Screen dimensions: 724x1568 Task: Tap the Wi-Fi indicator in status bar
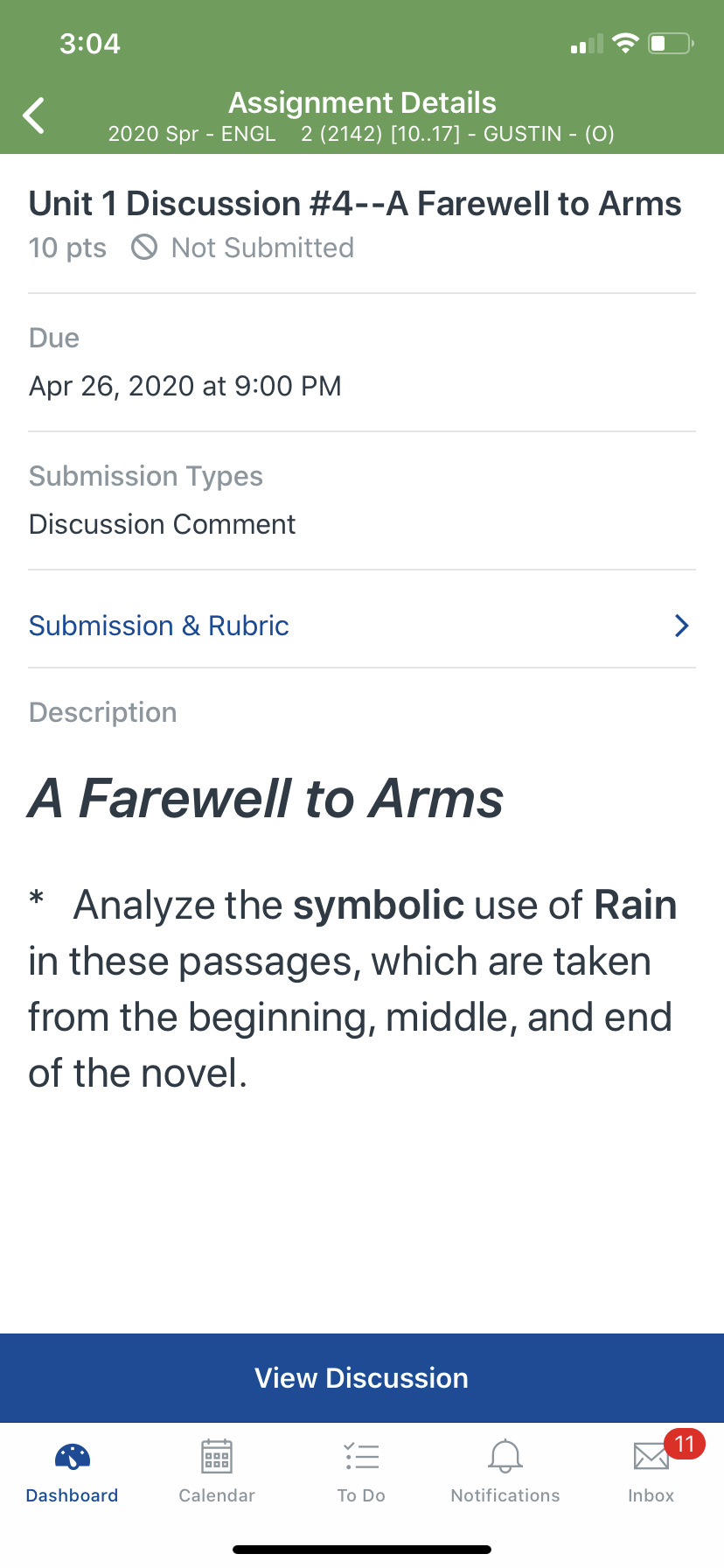point(625,44)
